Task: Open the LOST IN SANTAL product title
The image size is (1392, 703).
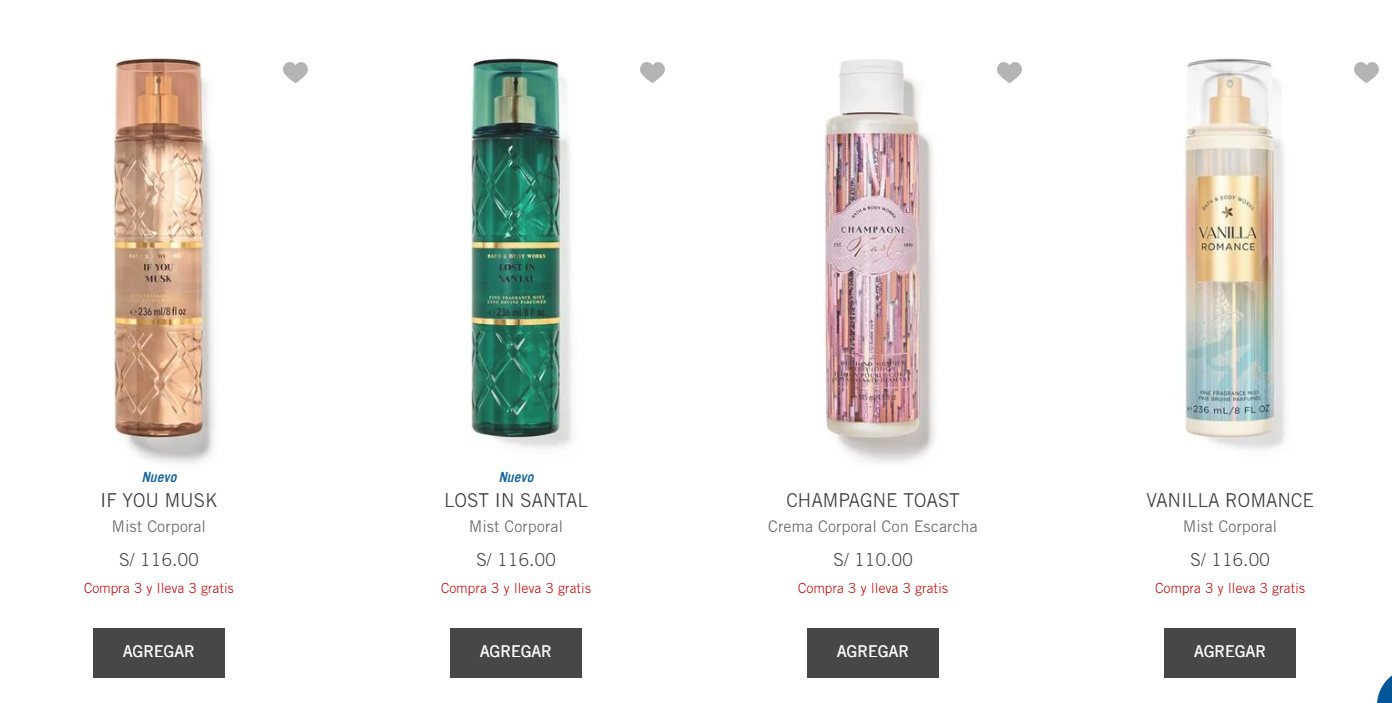Action: (516, 500)
